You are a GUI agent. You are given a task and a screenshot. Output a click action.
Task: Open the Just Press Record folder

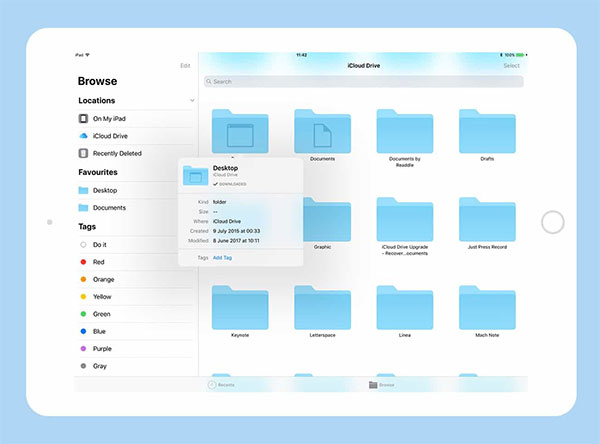pyautogui.click(x=487, y=220)
